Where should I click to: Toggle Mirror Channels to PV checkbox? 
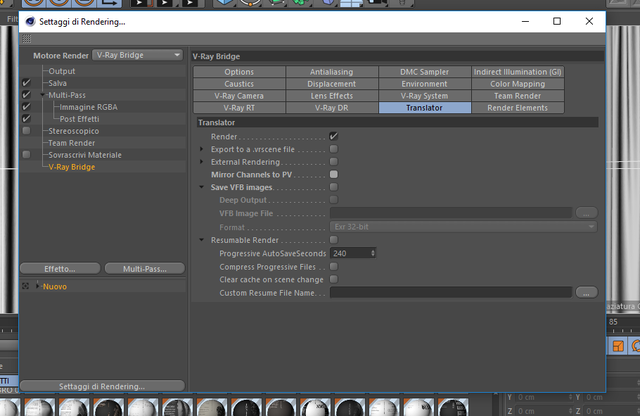[333, 174]
